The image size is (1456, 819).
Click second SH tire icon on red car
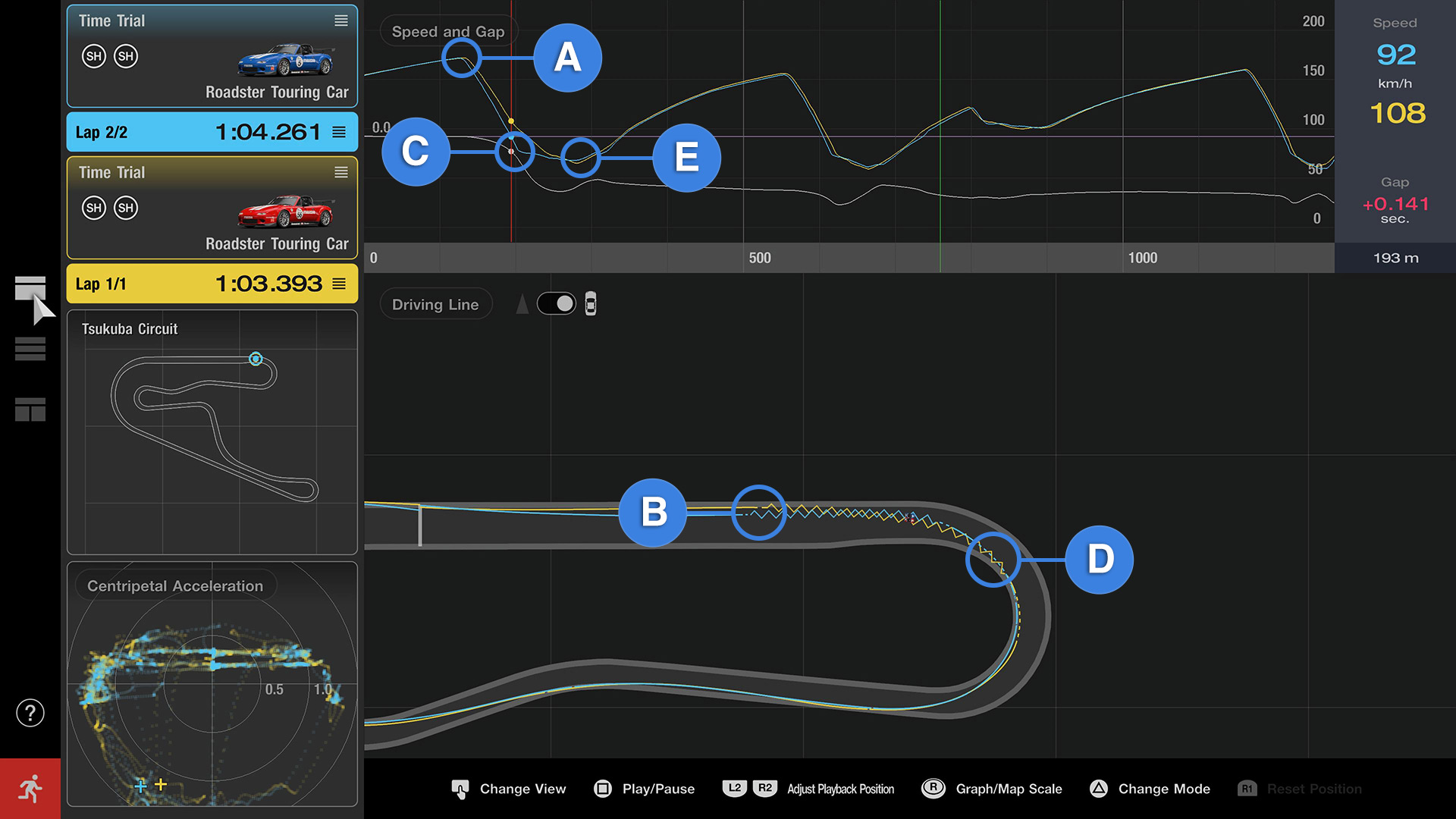coord(126,208)
